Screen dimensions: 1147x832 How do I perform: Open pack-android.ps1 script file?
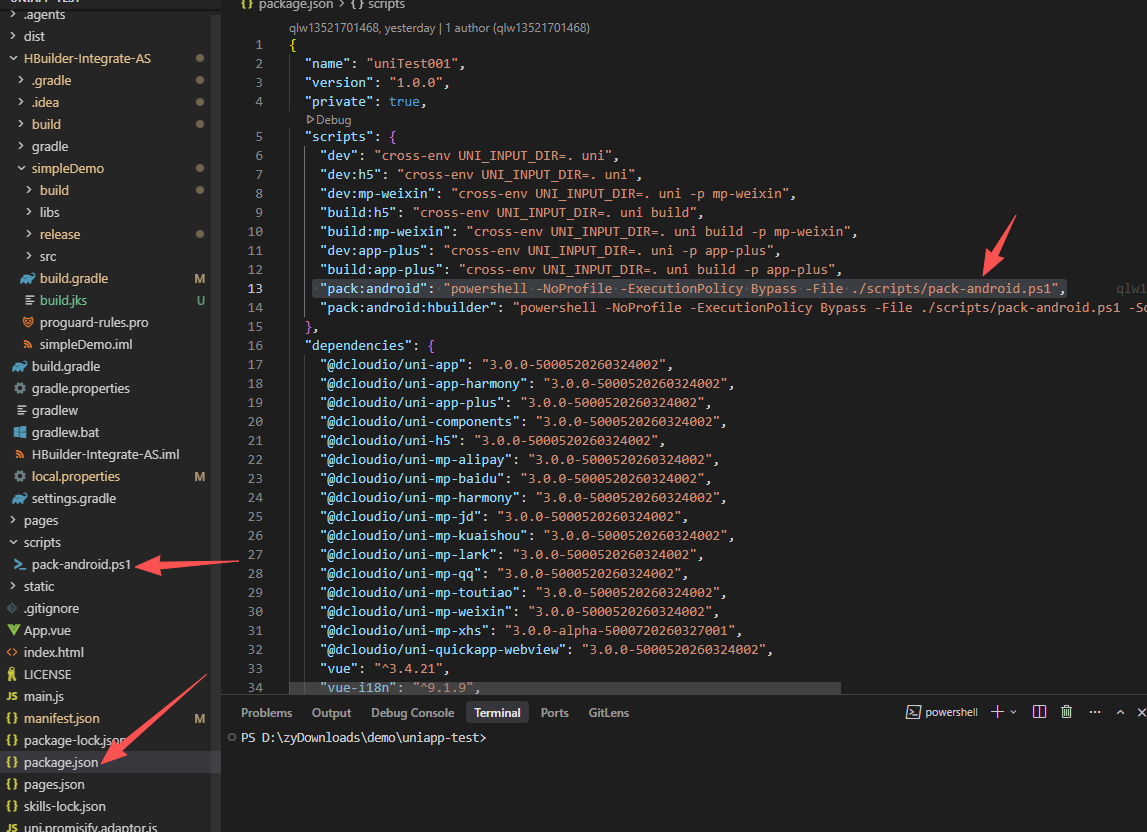[x=110, y=564]
